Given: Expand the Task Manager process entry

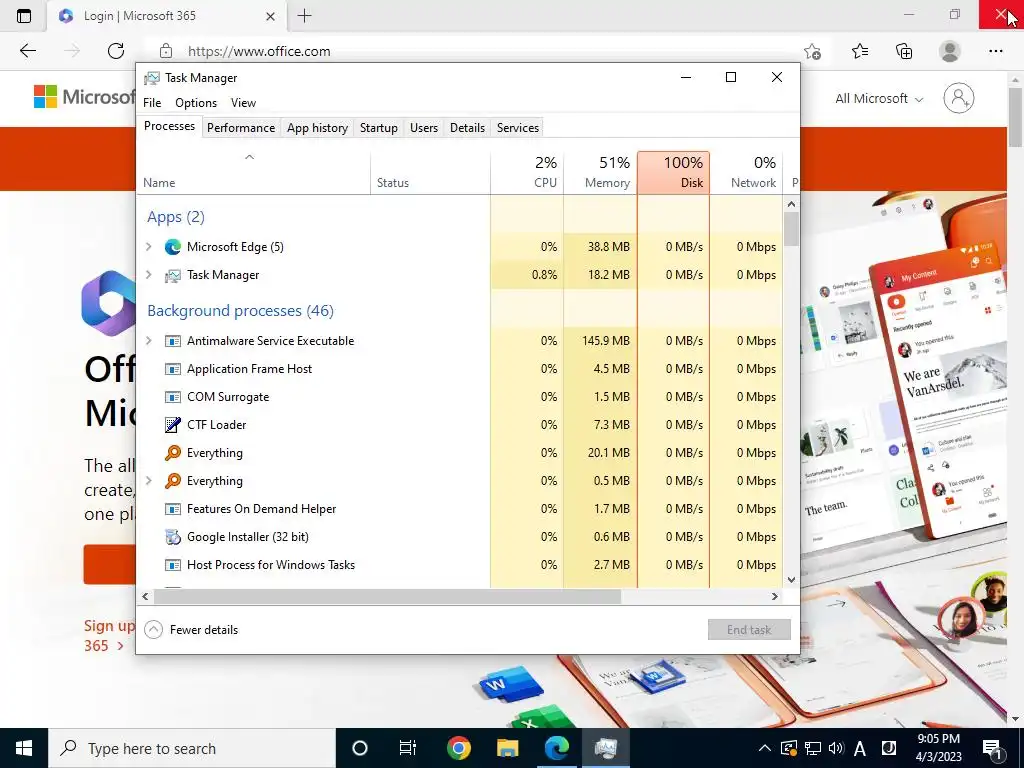Looking at the screenshot, I should [x=148, y=275].
